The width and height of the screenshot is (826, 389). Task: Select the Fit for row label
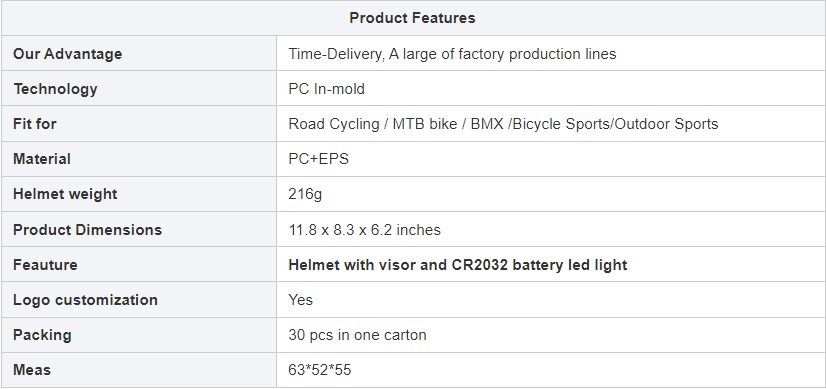35,124
